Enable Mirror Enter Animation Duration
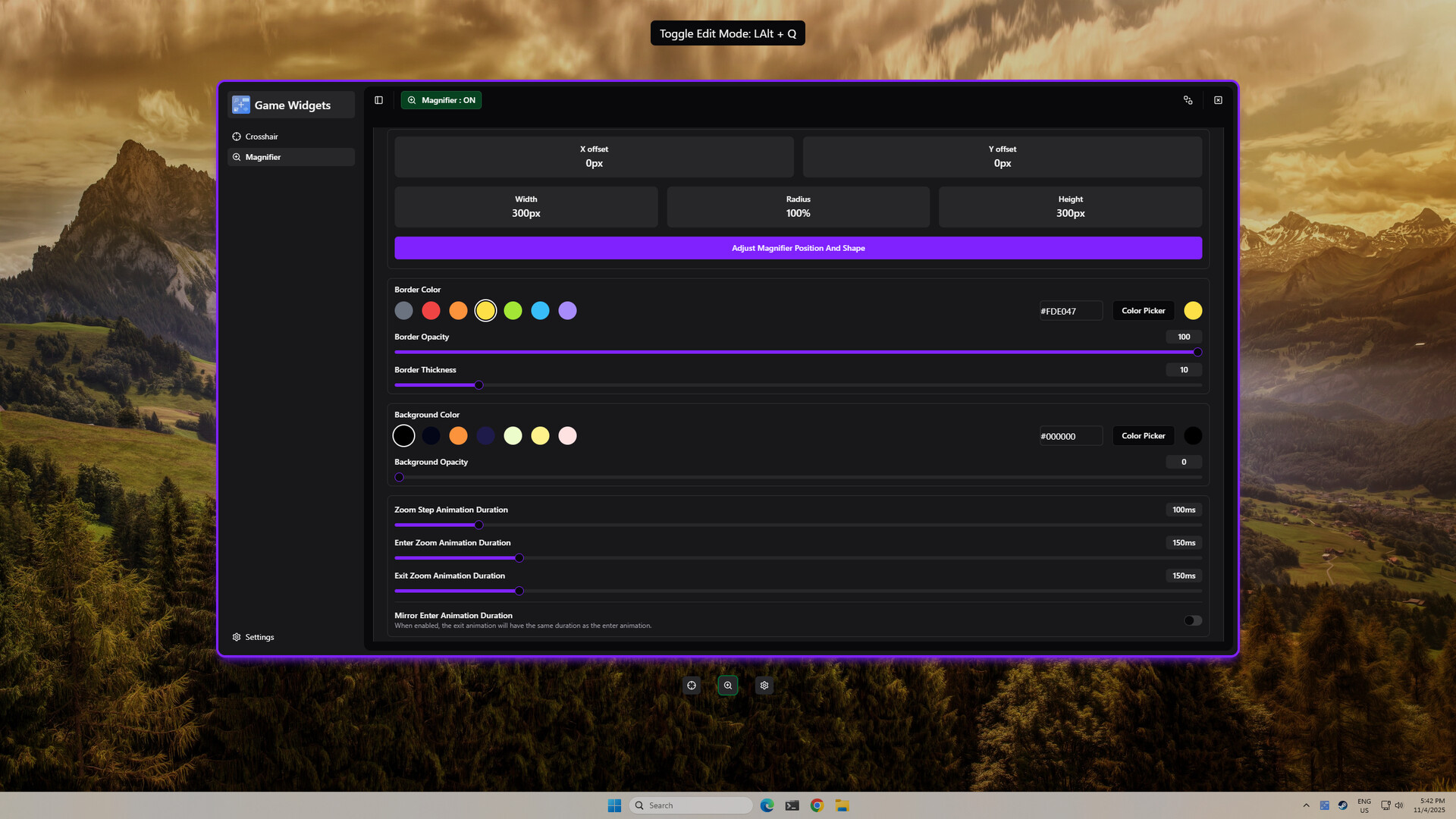1456x819 pixels. point(1191,620)
